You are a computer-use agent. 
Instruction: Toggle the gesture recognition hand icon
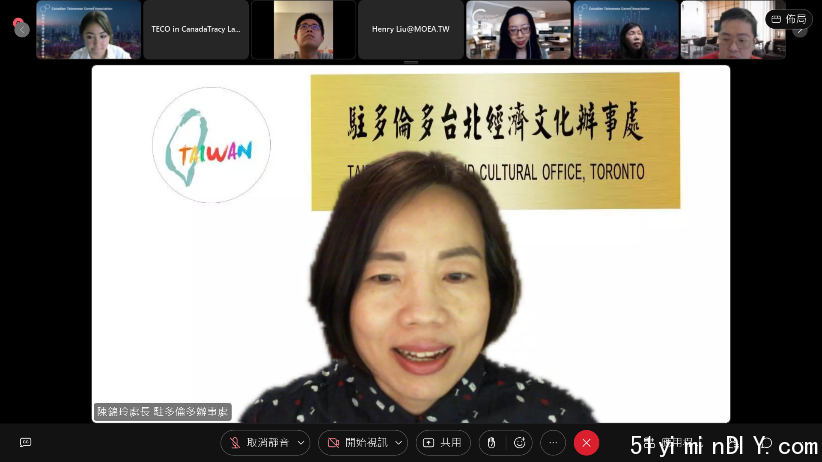click(491, 443)
